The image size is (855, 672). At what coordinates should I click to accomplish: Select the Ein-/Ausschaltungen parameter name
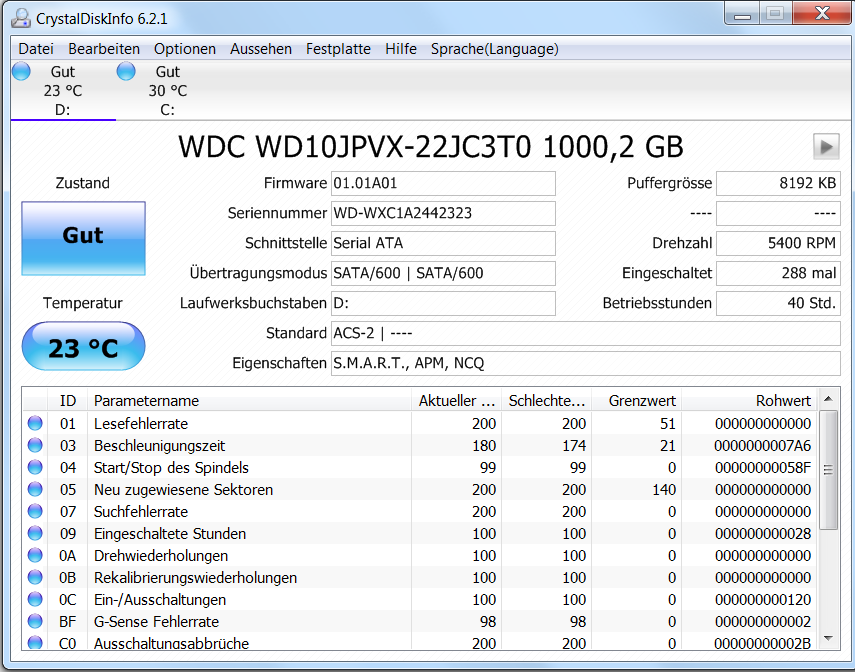(160, 599)
